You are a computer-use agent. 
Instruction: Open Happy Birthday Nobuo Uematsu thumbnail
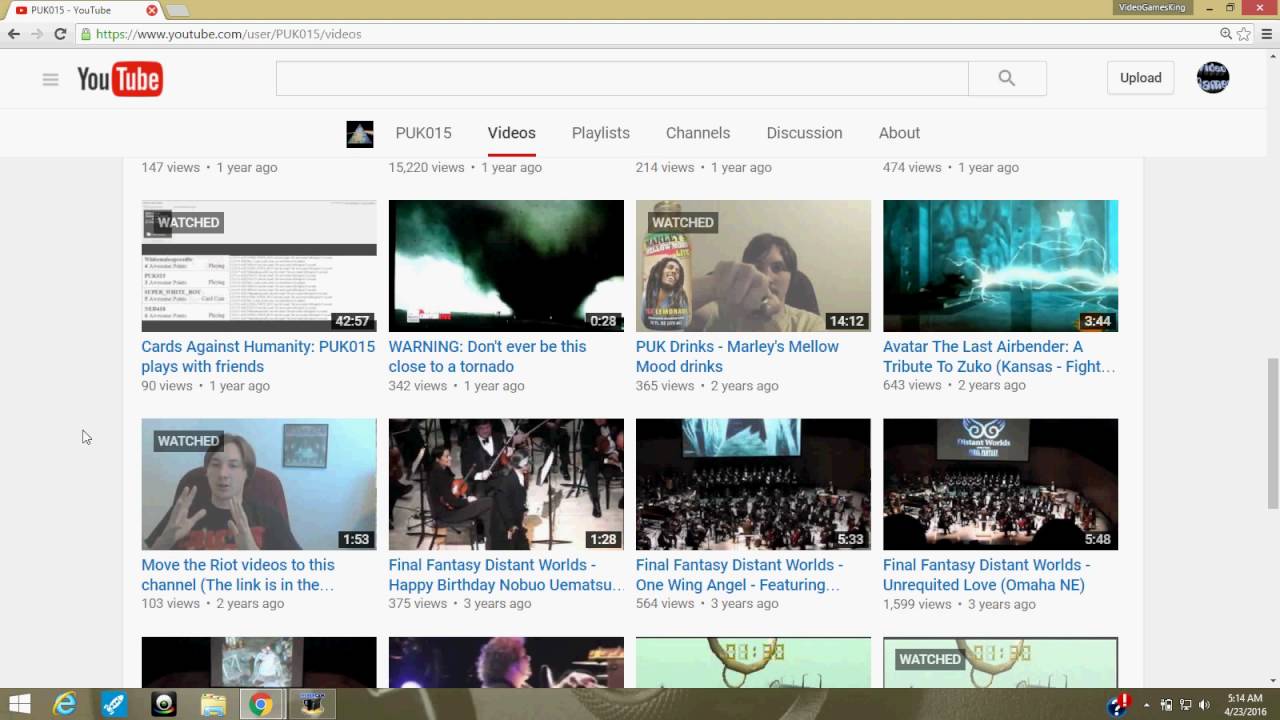point(506,484)
